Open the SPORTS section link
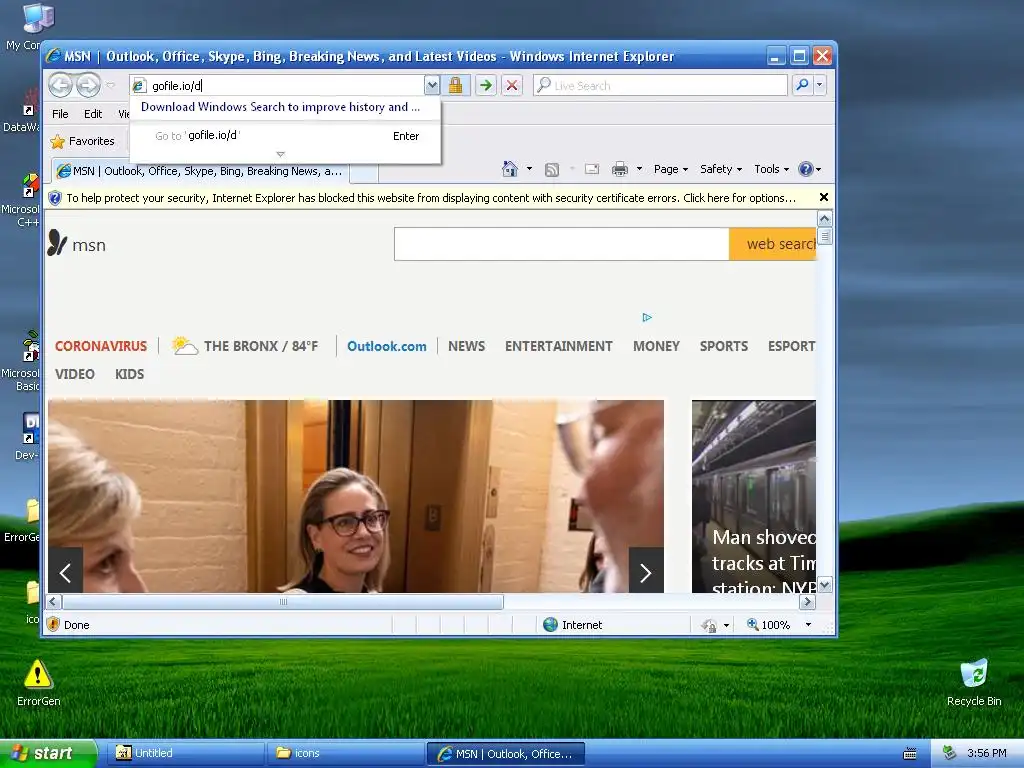Image resolution: width=1024 pixels, height=768 pixels. pyautogui.click(x=724, y=346)
